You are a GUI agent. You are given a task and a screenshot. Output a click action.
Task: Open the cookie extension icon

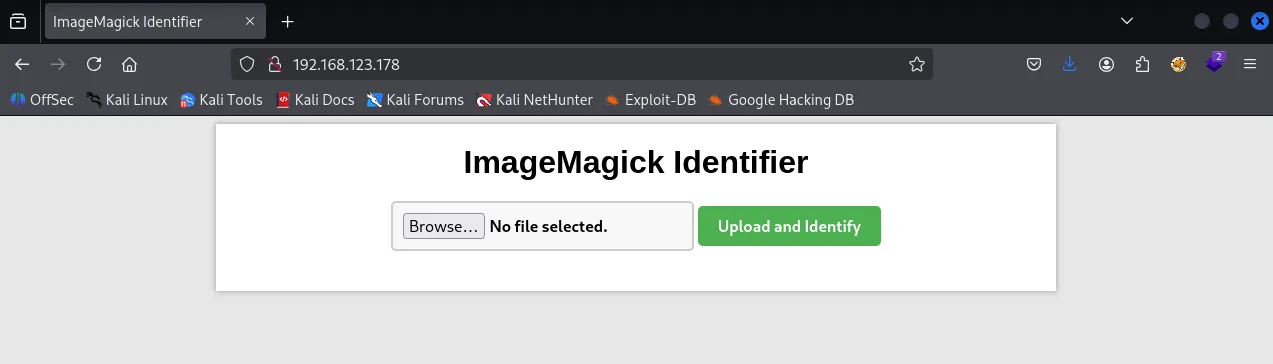(1178, 64)
